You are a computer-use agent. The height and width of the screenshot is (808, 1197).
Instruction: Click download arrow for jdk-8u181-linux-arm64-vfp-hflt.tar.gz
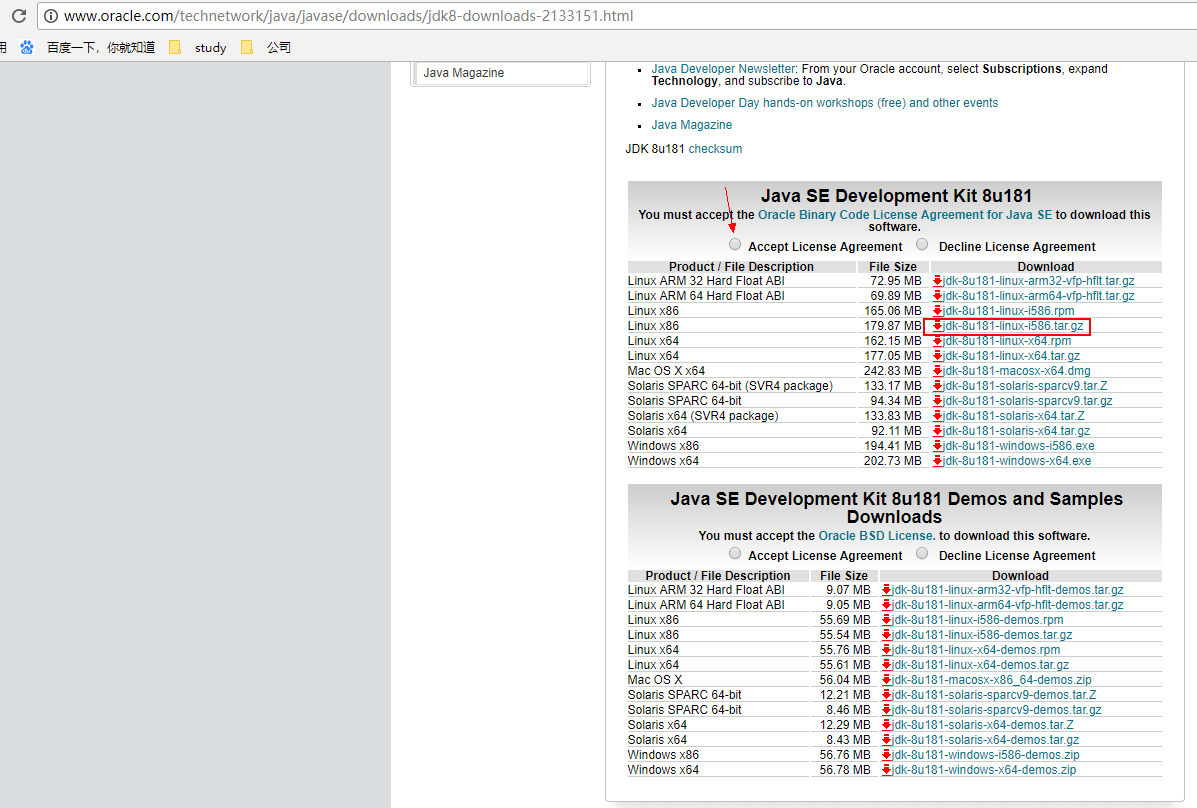point(937,296)
